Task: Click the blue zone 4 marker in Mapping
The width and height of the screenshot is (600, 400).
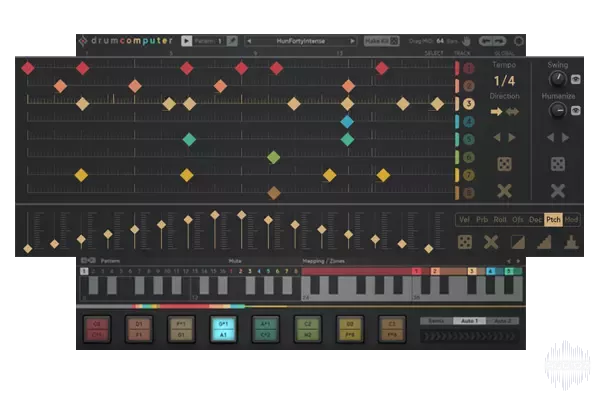Action: click(x=491, y=271)
